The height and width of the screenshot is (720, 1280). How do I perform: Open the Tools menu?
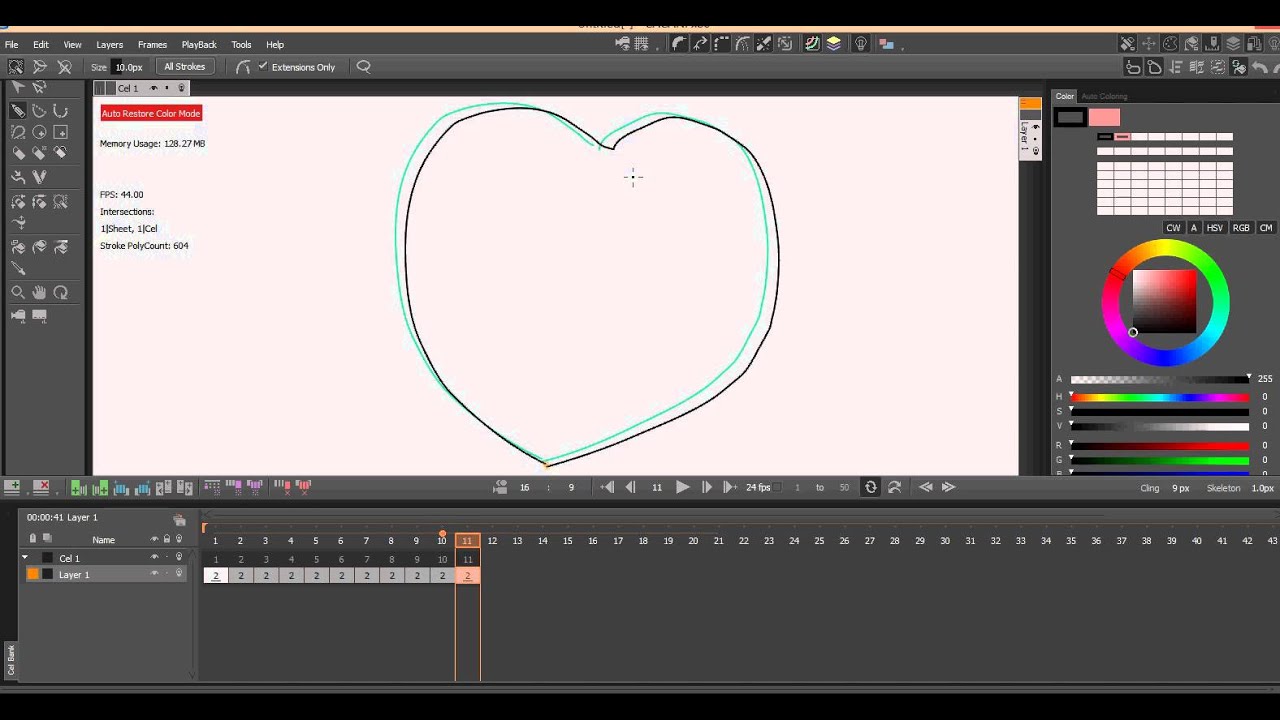(x=241, y=44)
